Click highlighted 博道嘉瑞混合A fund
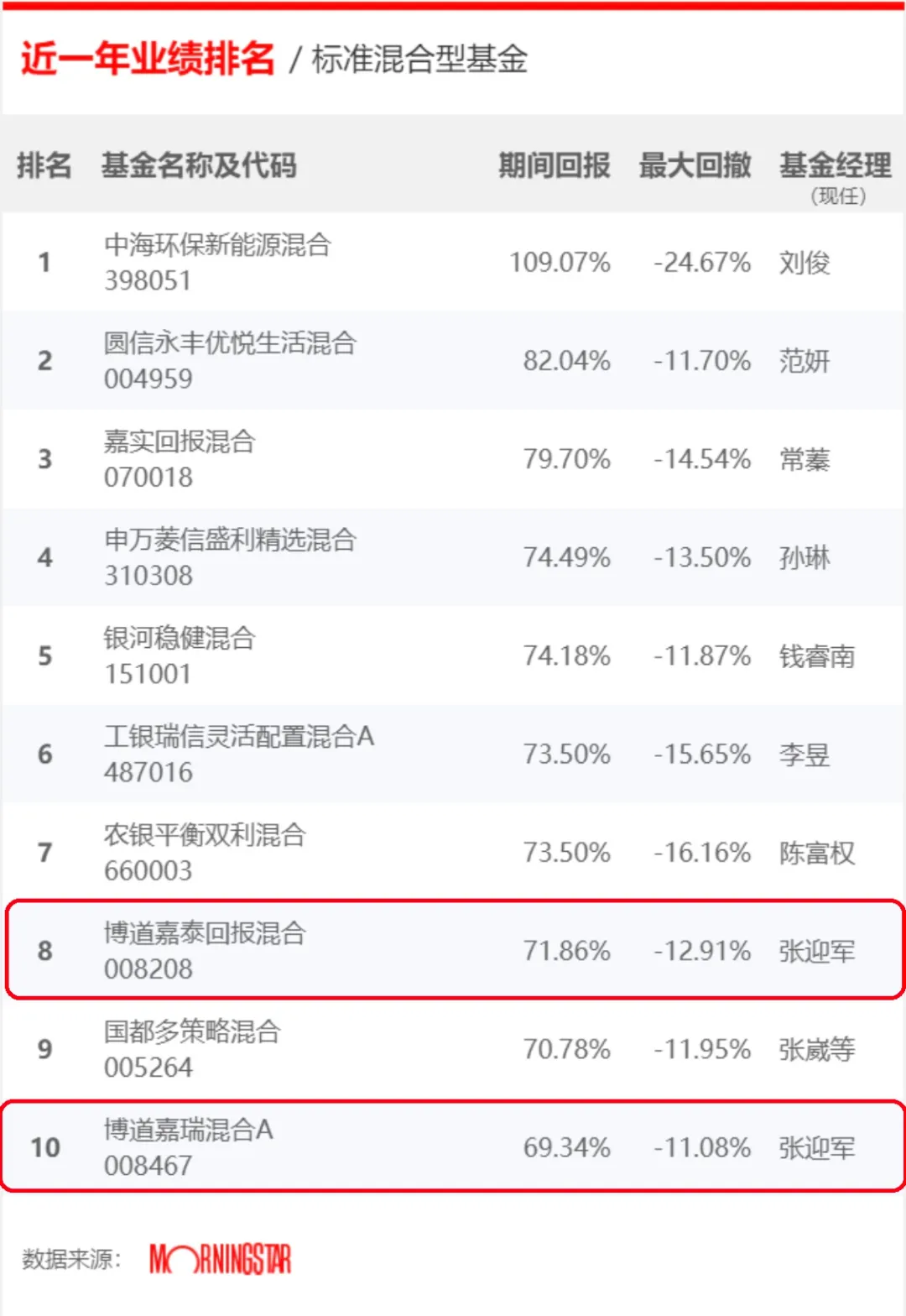Image resolution: width=906 pixels, height=1316 pixels. pyautogui.click(x=189, y=1130)
